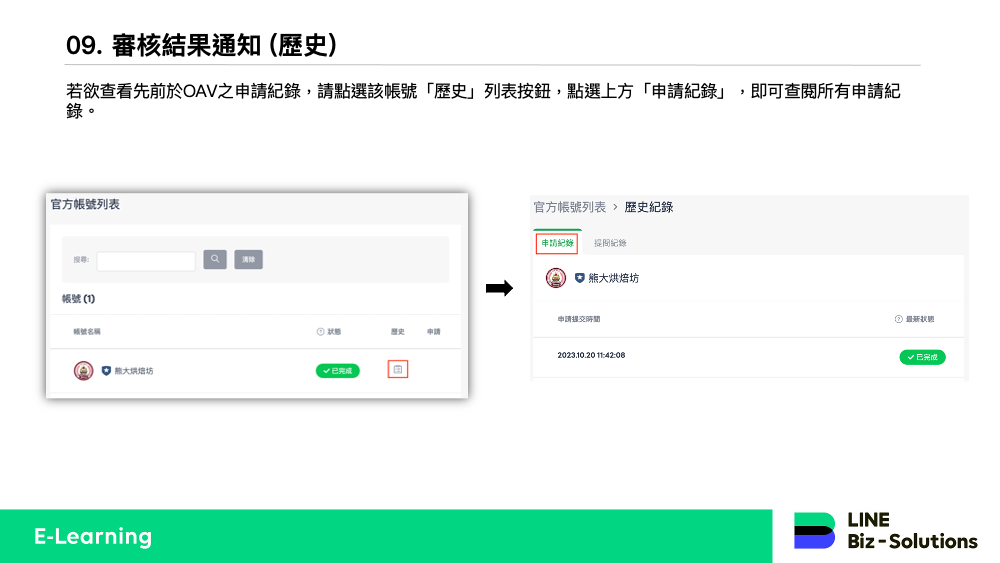Switch to the 提問紀錄 tab
Image resolution: width=1000 pixels, height=563 pixels.
click(610, 243)
